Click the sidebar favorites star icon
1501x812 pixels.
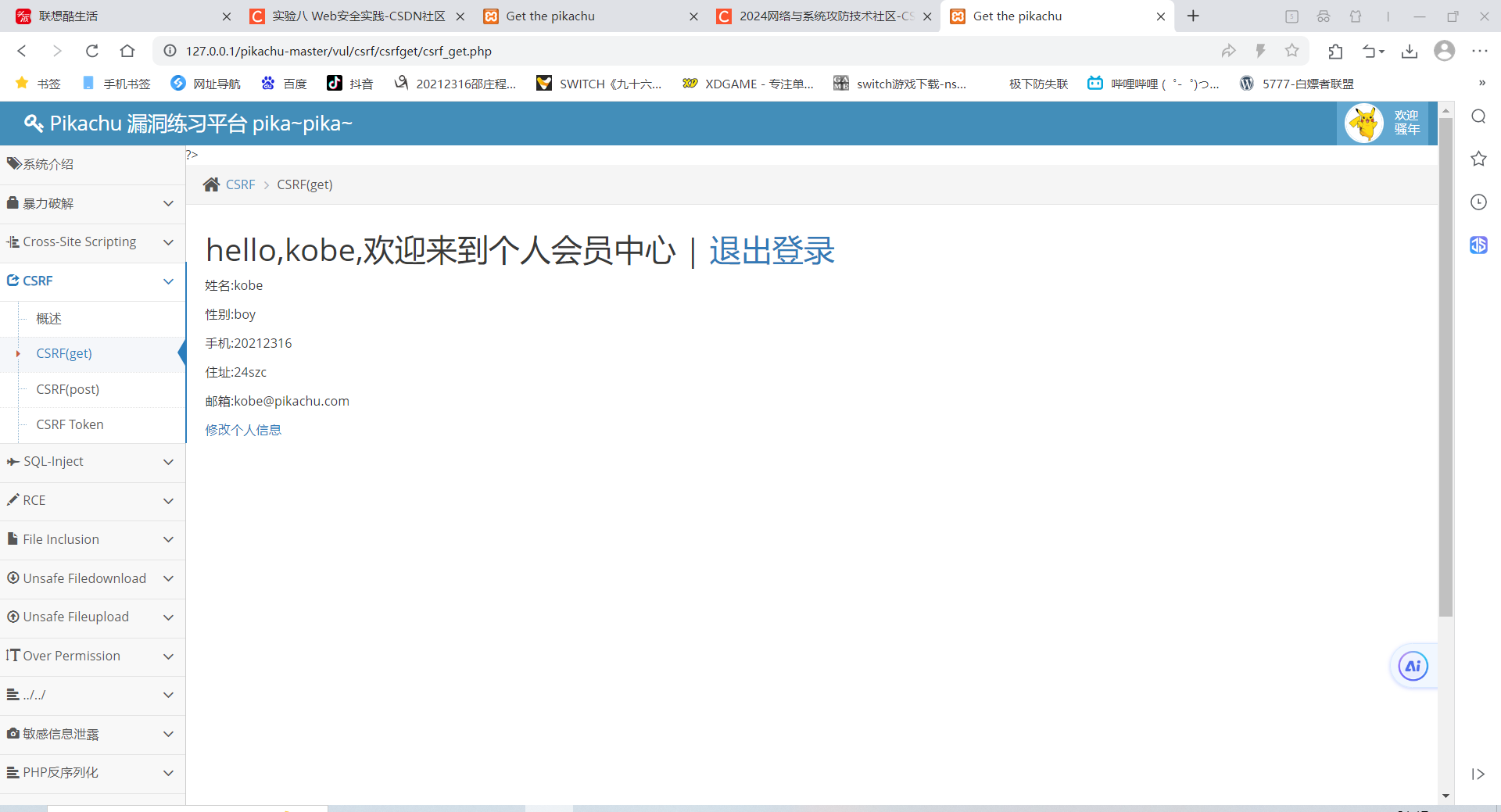click(x=1478, y=159)
